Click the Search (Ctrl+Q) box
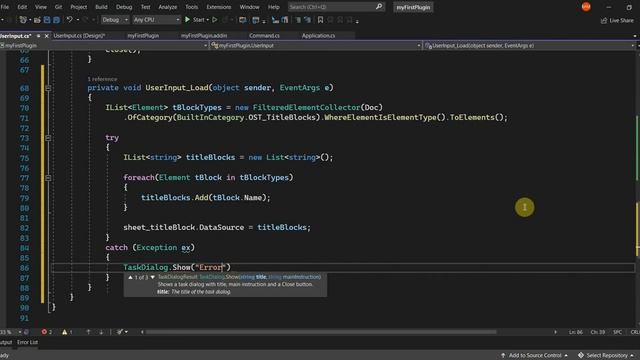Image resolution: width=640 pixels, height=360 pixels. pos(336,7)
